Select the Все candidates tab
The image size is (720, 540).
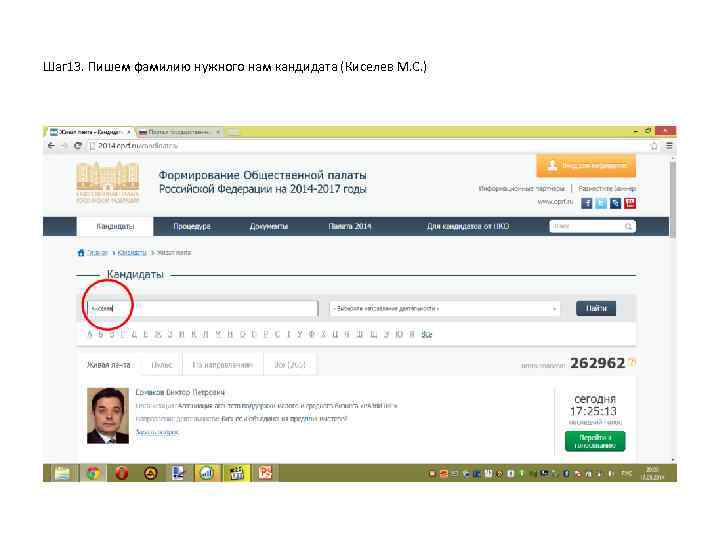290,365
